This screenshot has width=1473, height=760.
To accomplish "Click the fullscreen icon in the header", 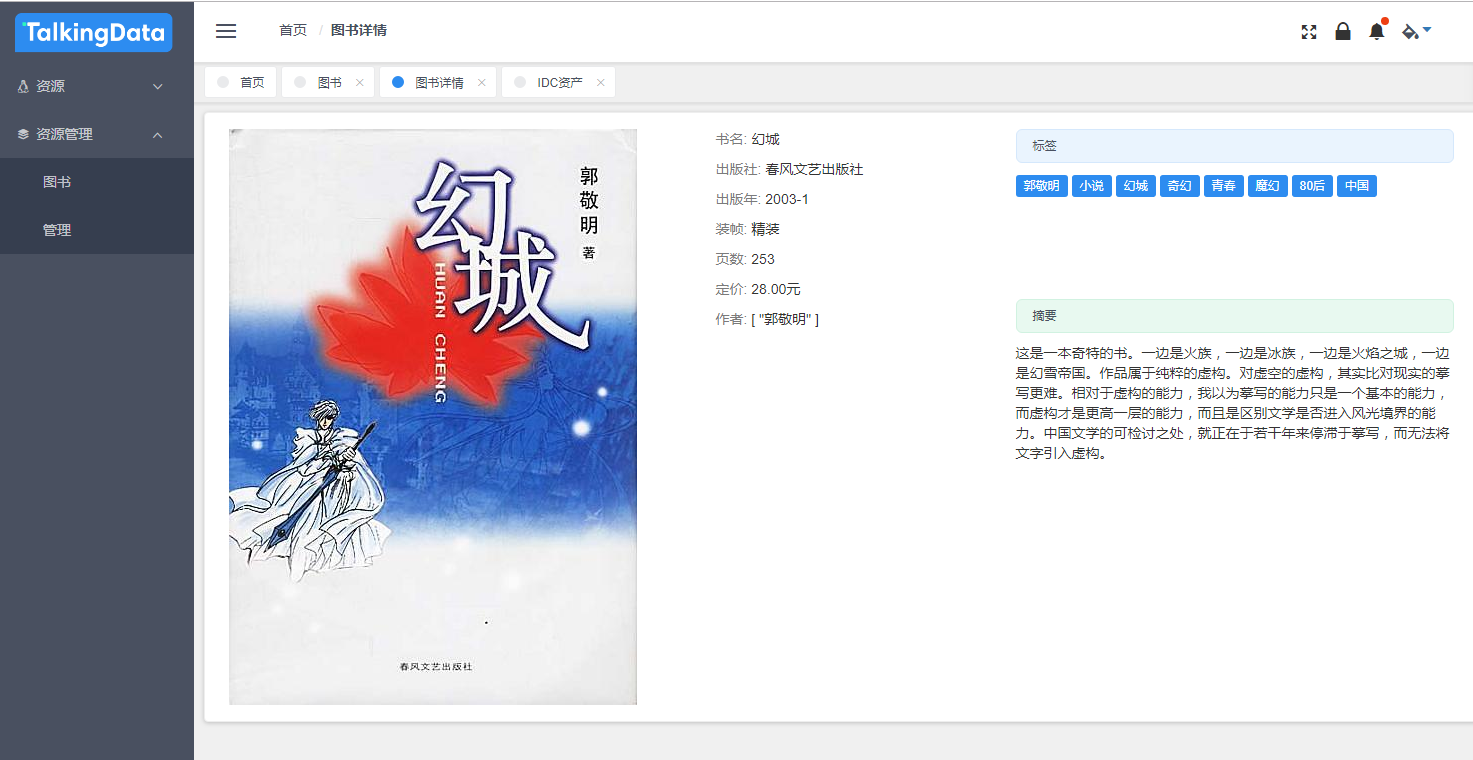I will point(1309,31).
